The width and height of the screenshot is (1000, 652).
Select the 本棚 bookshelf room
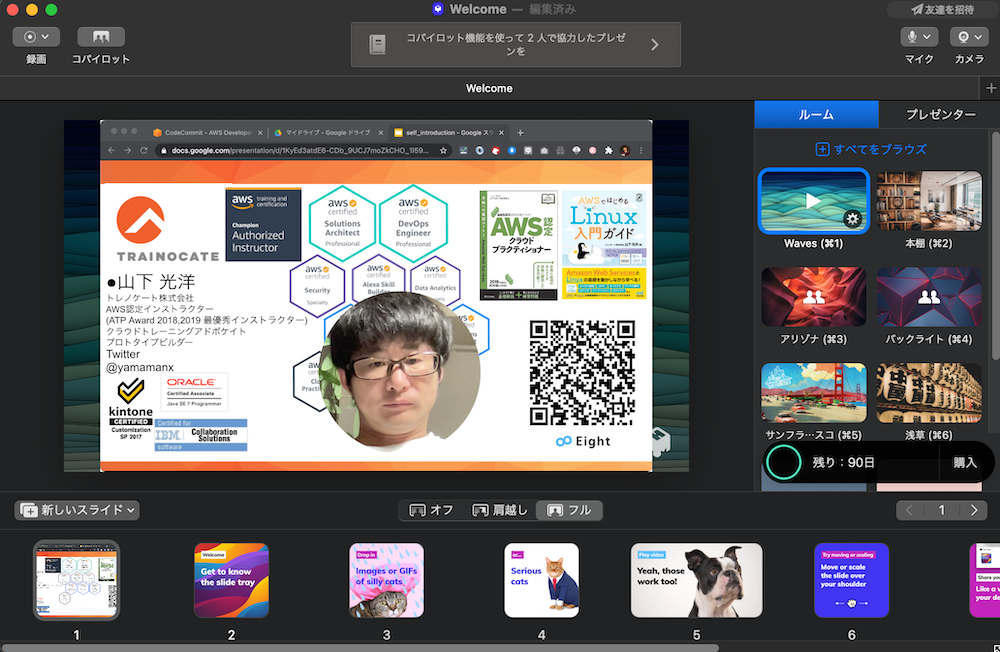(929, 201)
